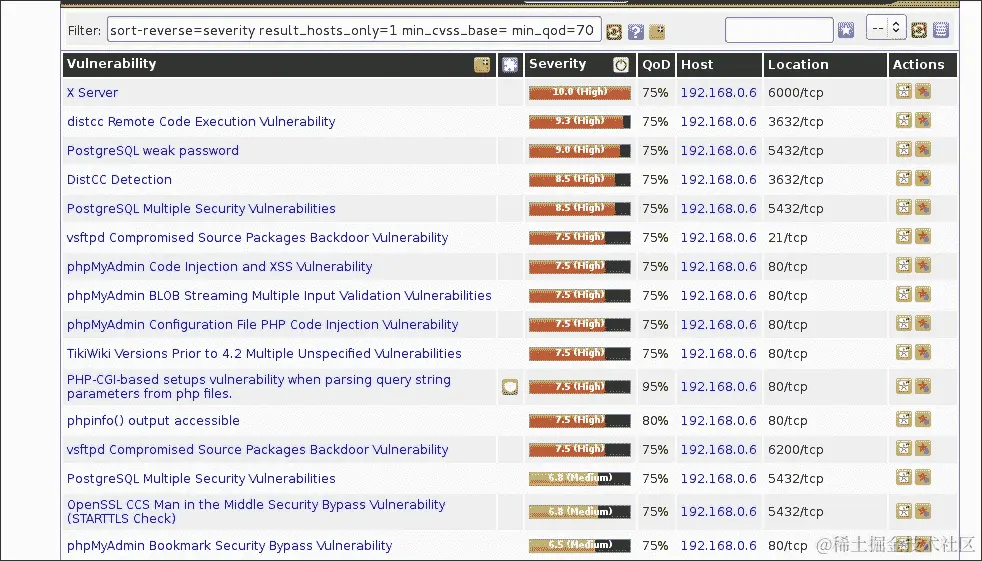Add note icon for phpMyAdmin Code Injection row
982x561 pixels.
(x=903, y=265)
